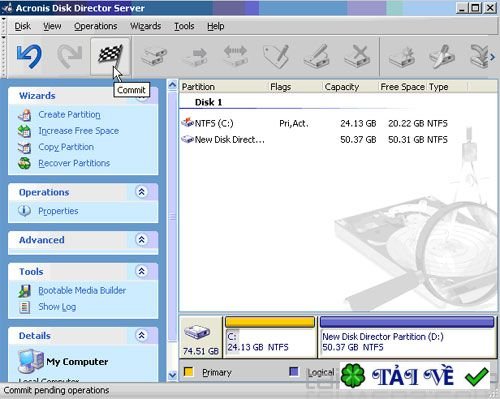This screenshot has height=399, width=500.
Task: Click the Bootable Media Builder icon
Action: click(25, 291)
